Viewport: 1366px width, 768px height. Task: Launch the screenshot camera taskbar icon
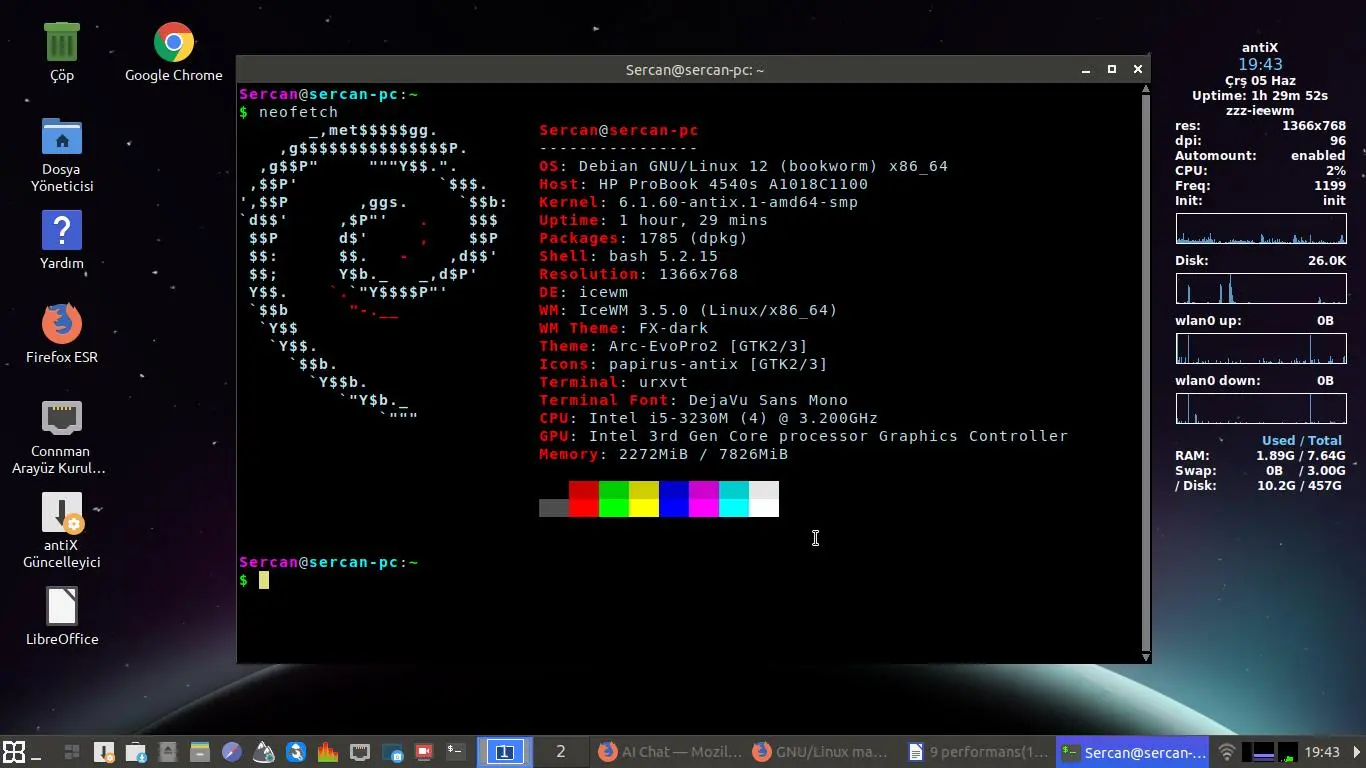(392, 752)
